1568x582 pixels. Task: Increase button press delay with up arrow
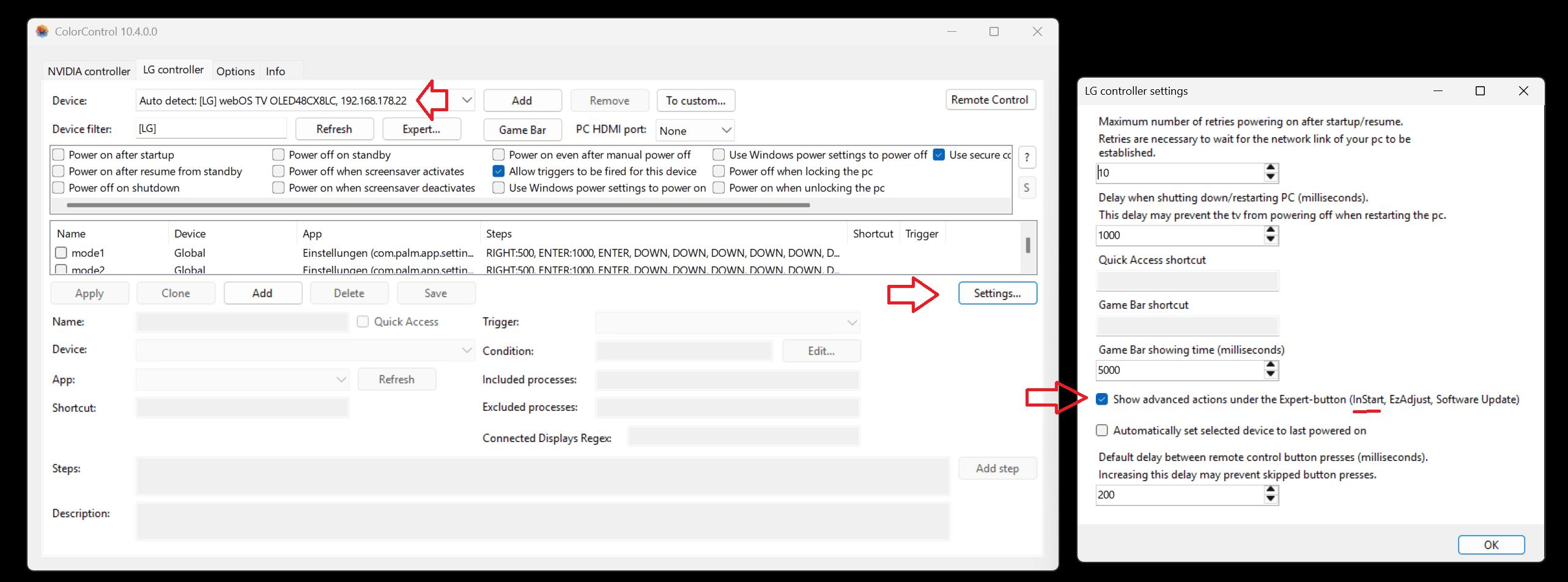pos(1271,490)
